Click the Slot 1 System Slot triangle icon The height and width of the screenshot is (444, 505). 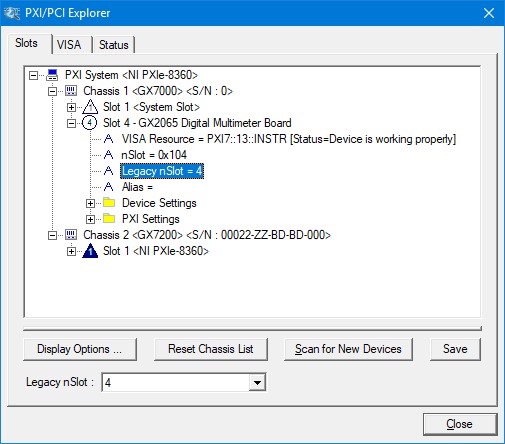pyautogui.click(x=90, y=107)
